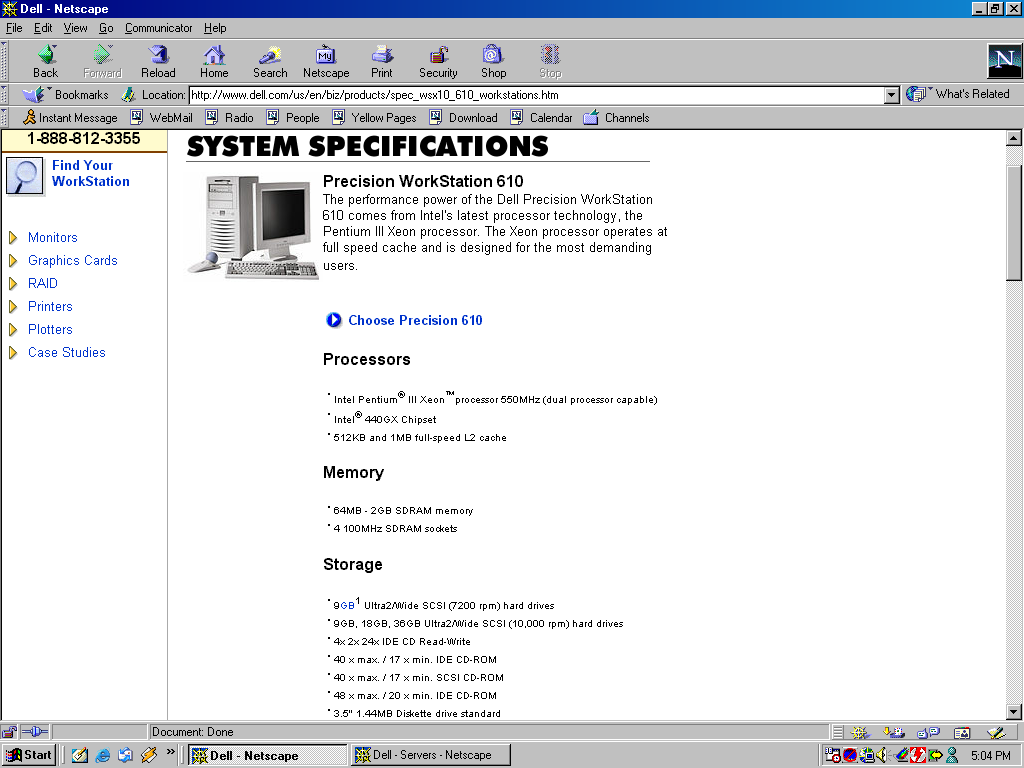
Task: Switch to Dell - Servers - Netscape window
Action: [431, 756]
